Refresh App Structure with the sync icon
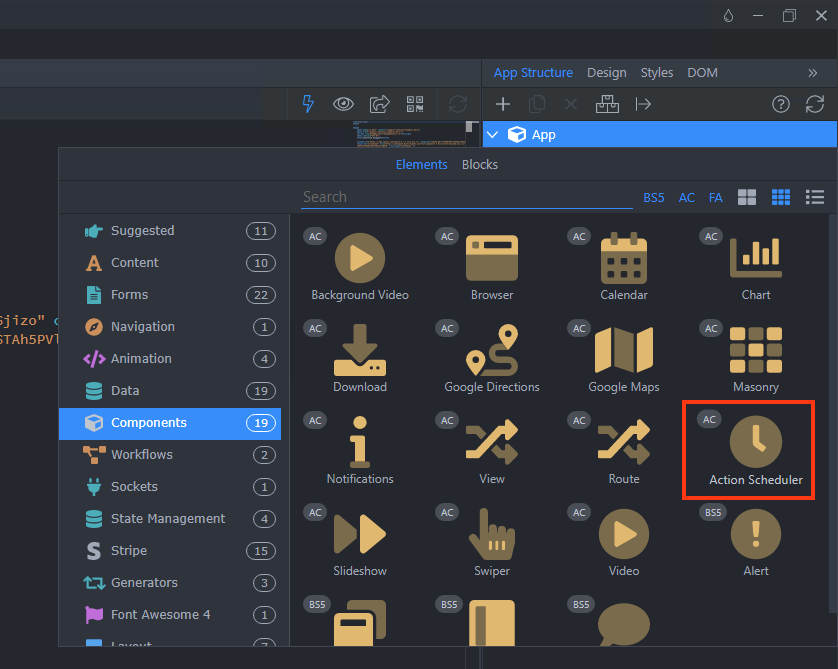The width and height of the screenshot is (838, 669). [x=814, y=104]
